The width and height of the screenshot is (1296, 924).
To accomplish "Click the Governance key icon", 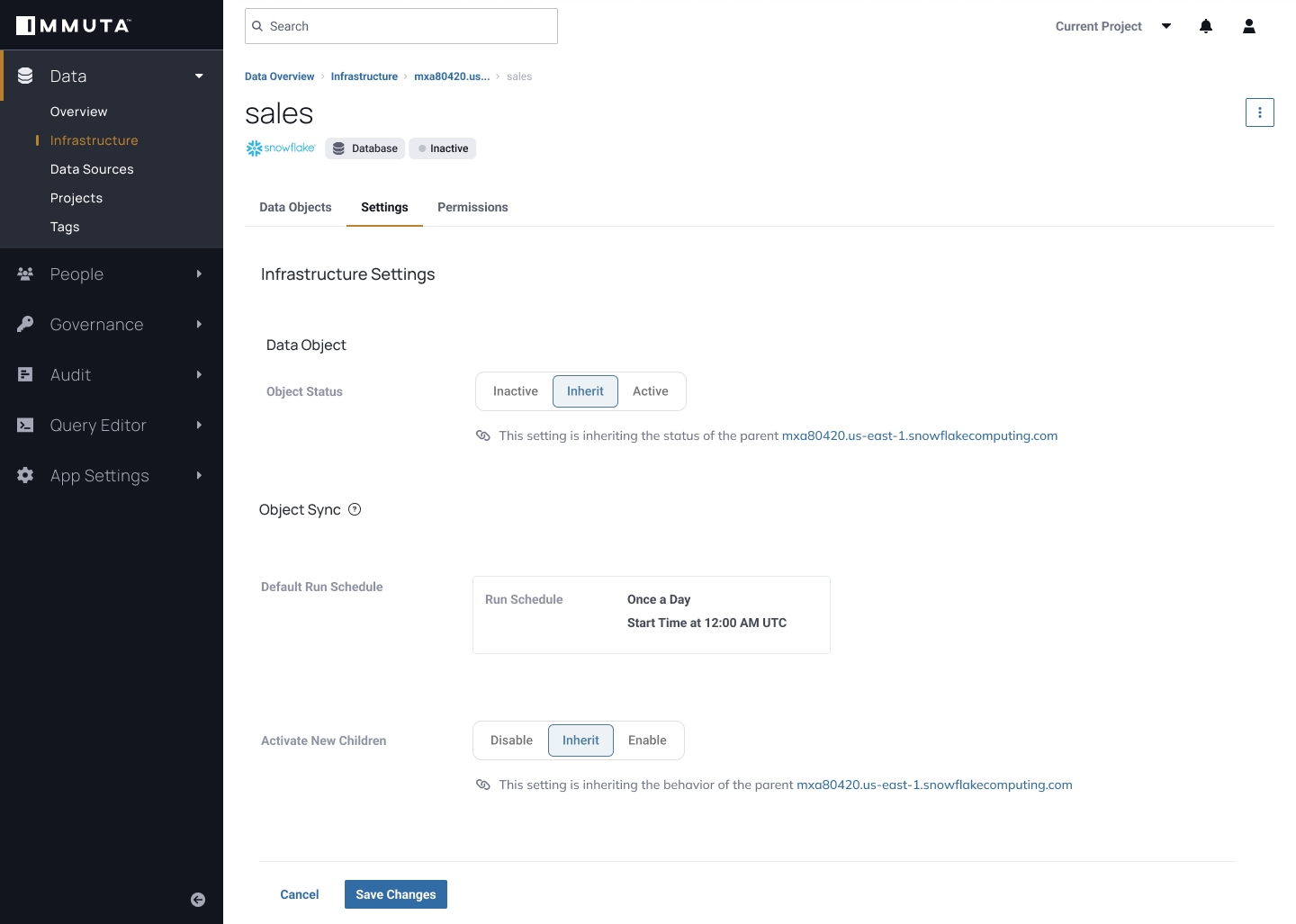I will pos(25,324).
